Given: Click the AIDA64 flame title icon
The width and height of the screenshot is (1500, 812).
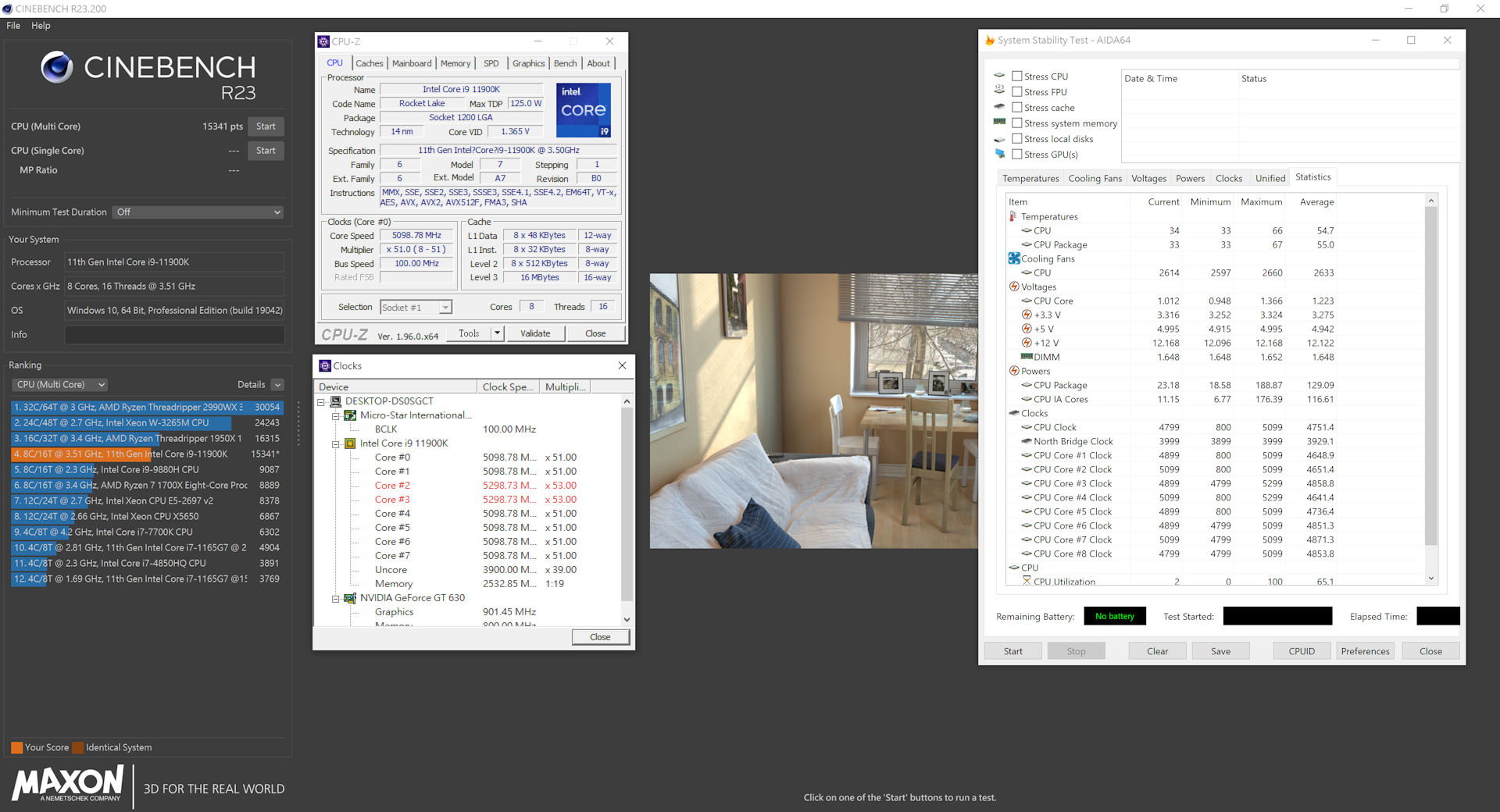Looking at the screenshot, I should 990,40.
